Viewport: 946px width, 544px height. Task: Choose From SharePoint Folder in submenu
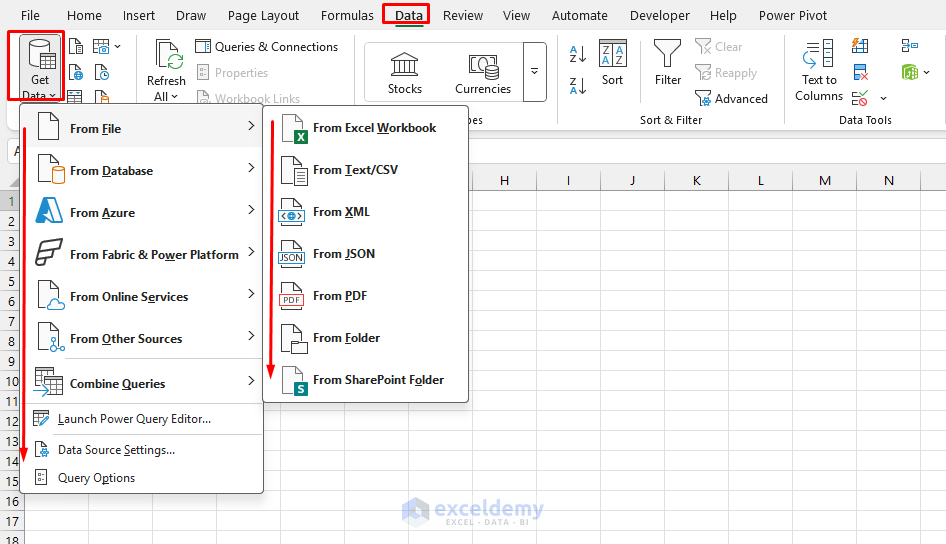tap(366, 380)
